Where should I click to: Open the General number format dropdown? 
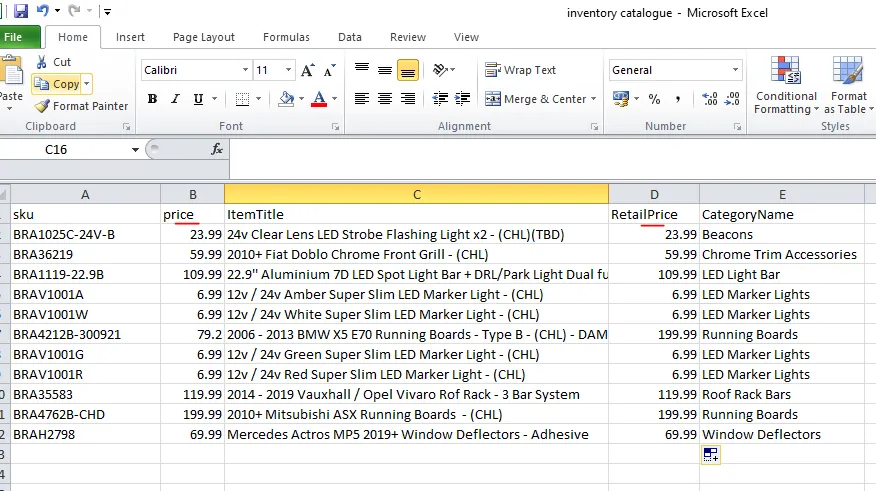click(x=735, y=70)
